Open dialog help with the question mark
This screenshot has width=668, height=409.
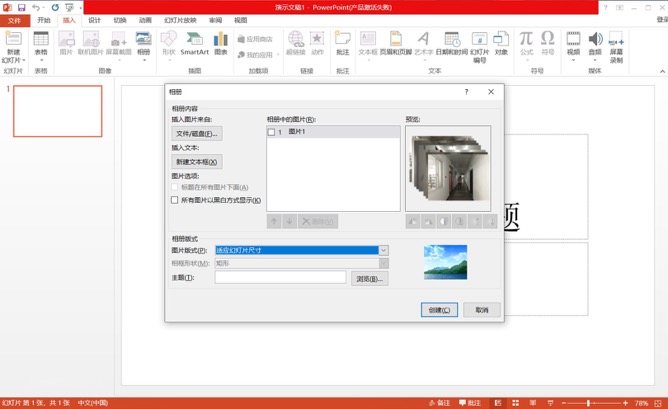pyautogui.click(x=466, y=92)
